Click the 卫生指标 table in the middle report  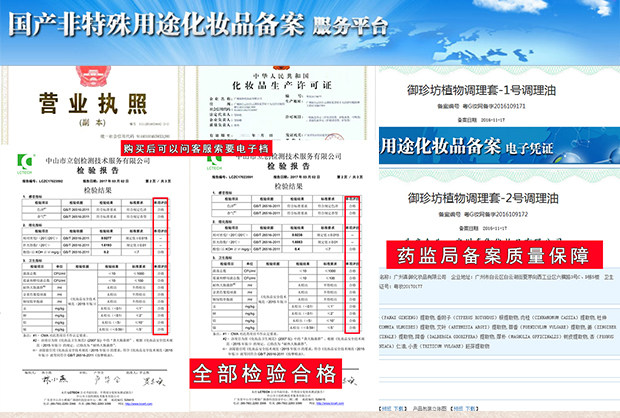pos(285,296)
